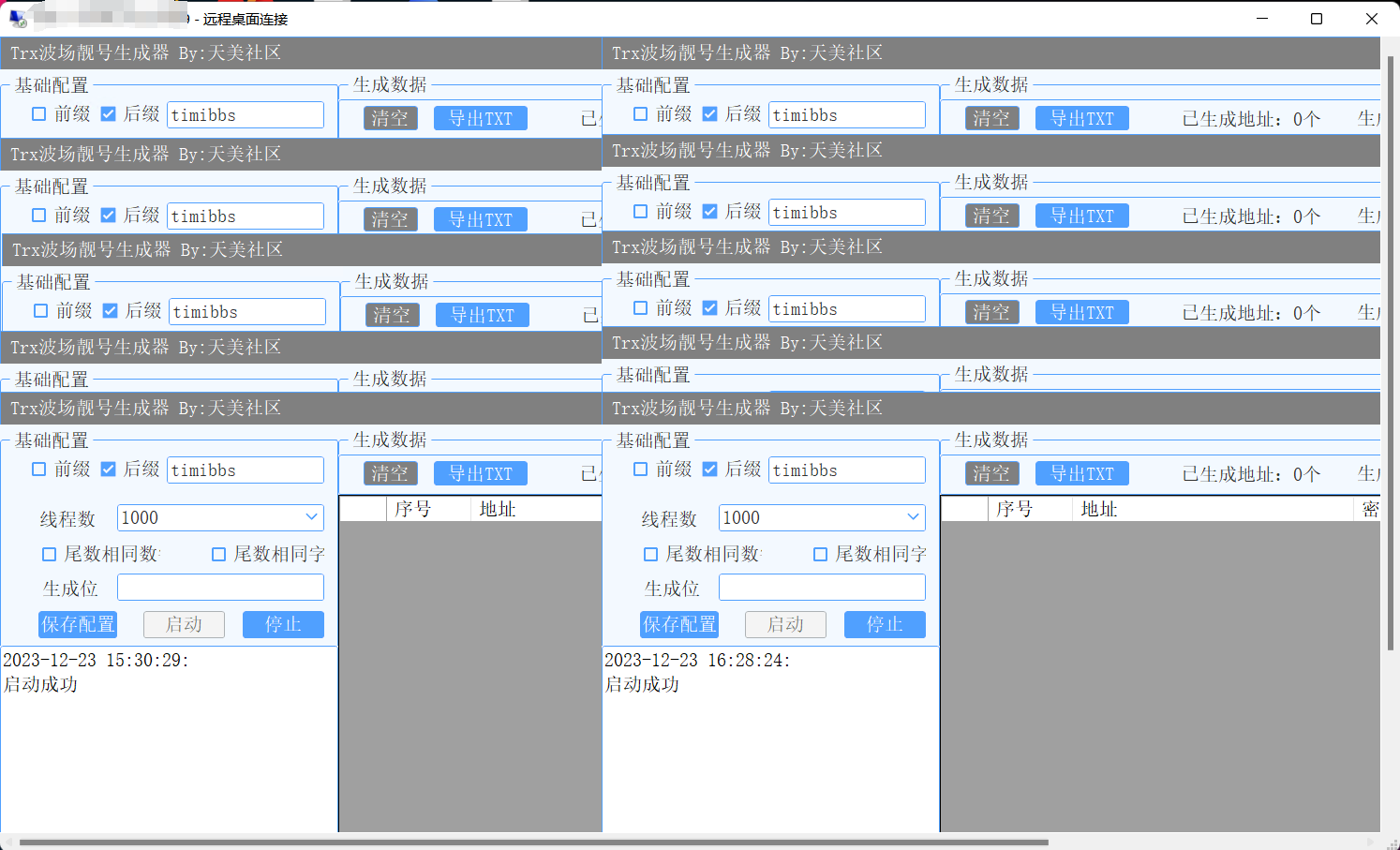
Task: Tick 前缀 checkbox in the 16:28:24 log panel
Action: [x=640, y=470]
